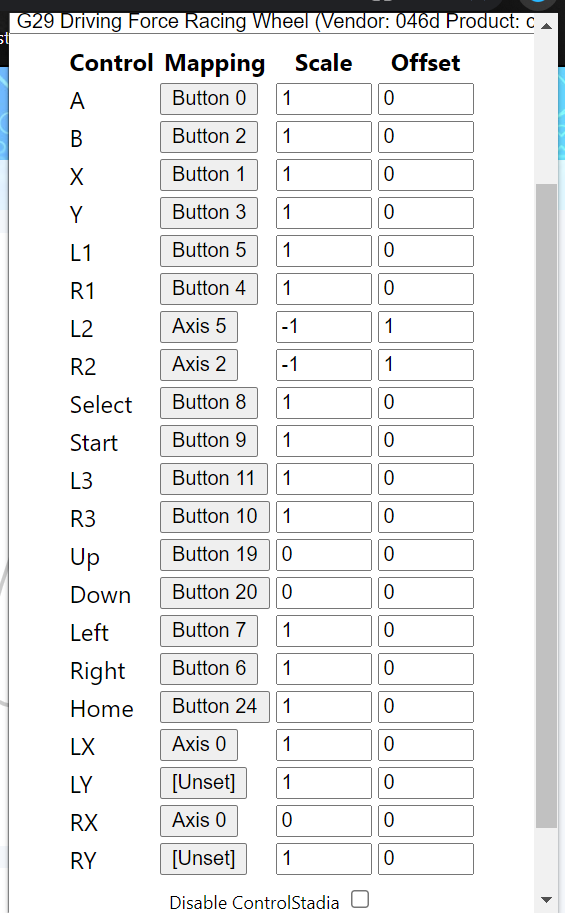The height and width of the screenshot is (913, 565).
Task: Change the Select mapping Button 8
Action: click(x=209, y=403)
